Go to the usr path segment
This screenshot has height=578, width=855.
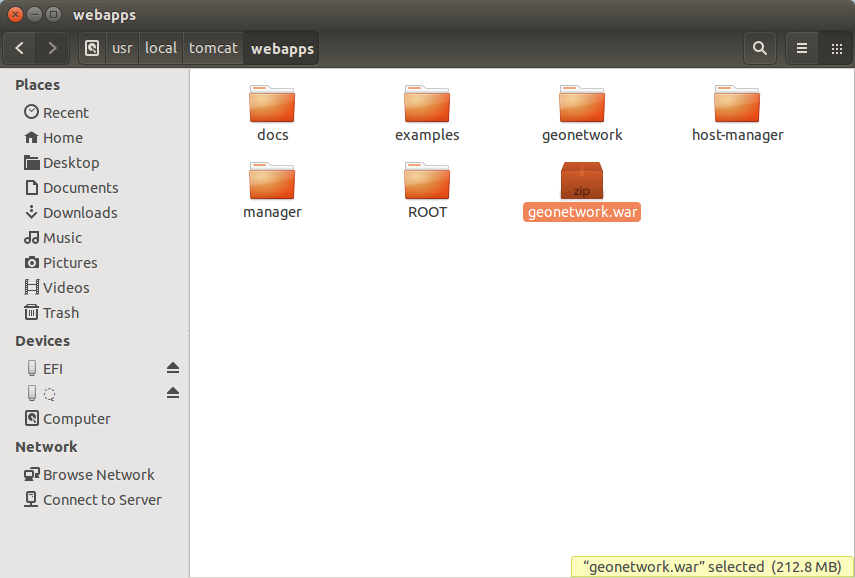tap(122, 48)
